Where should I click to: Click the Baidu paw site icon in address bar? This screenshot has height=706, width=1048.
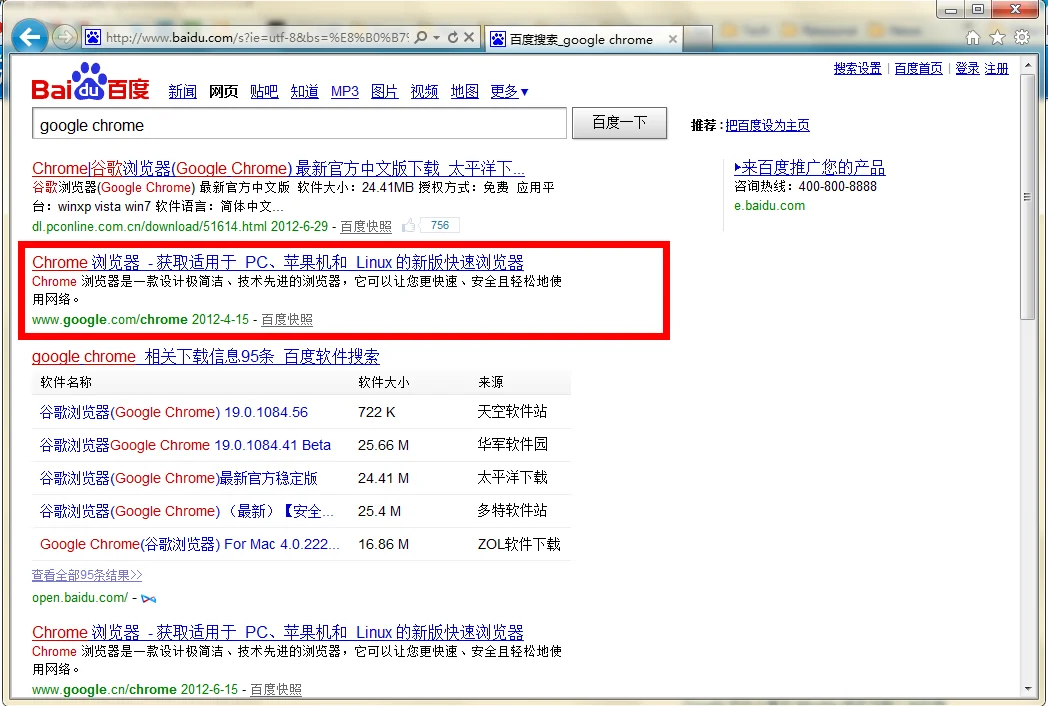(x=93, y=37)
